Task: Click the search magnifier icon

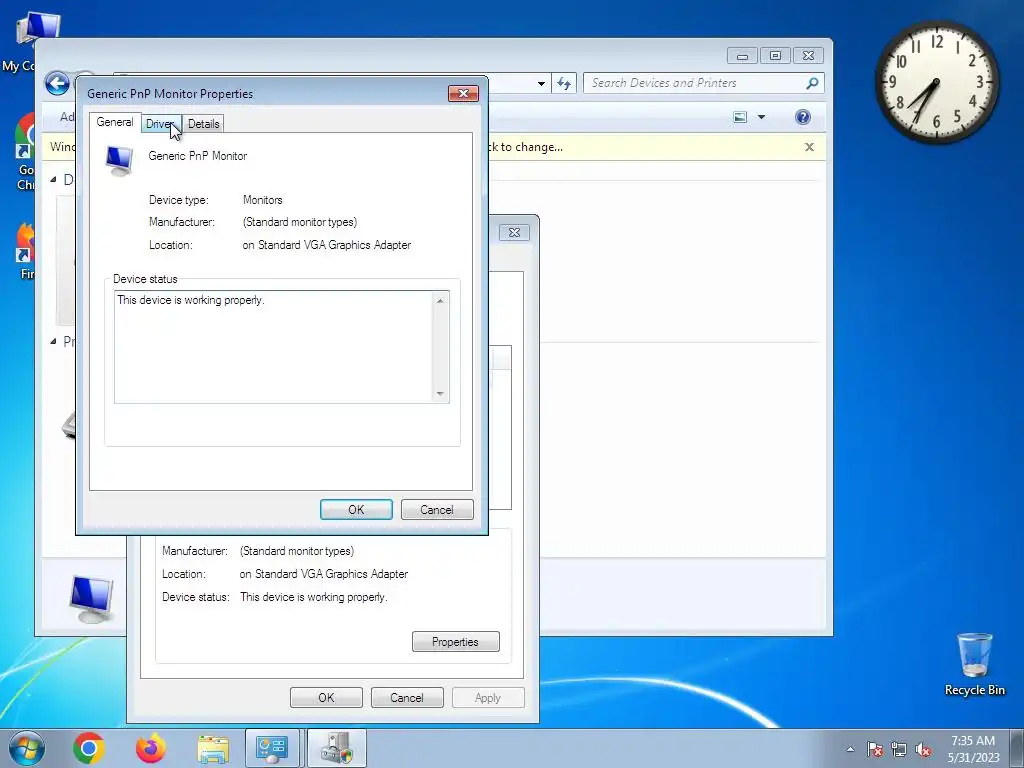Action: [x=812, y=83]
